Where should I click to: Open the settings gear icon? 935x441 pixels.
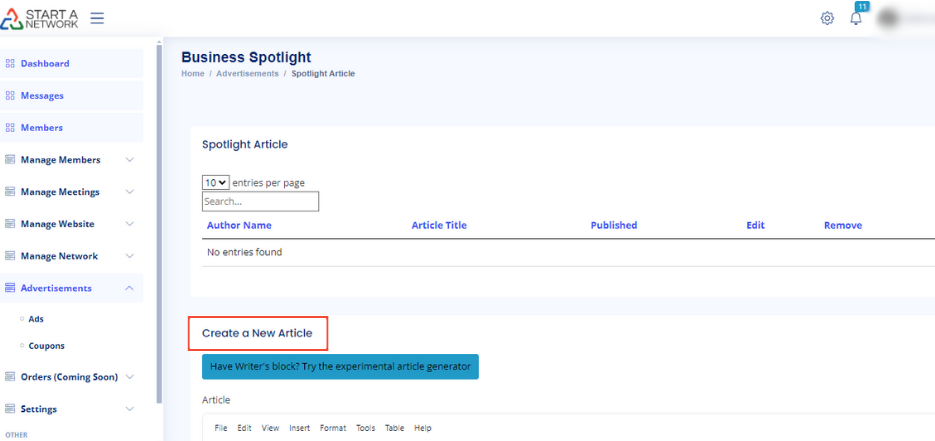pos(827,18)
